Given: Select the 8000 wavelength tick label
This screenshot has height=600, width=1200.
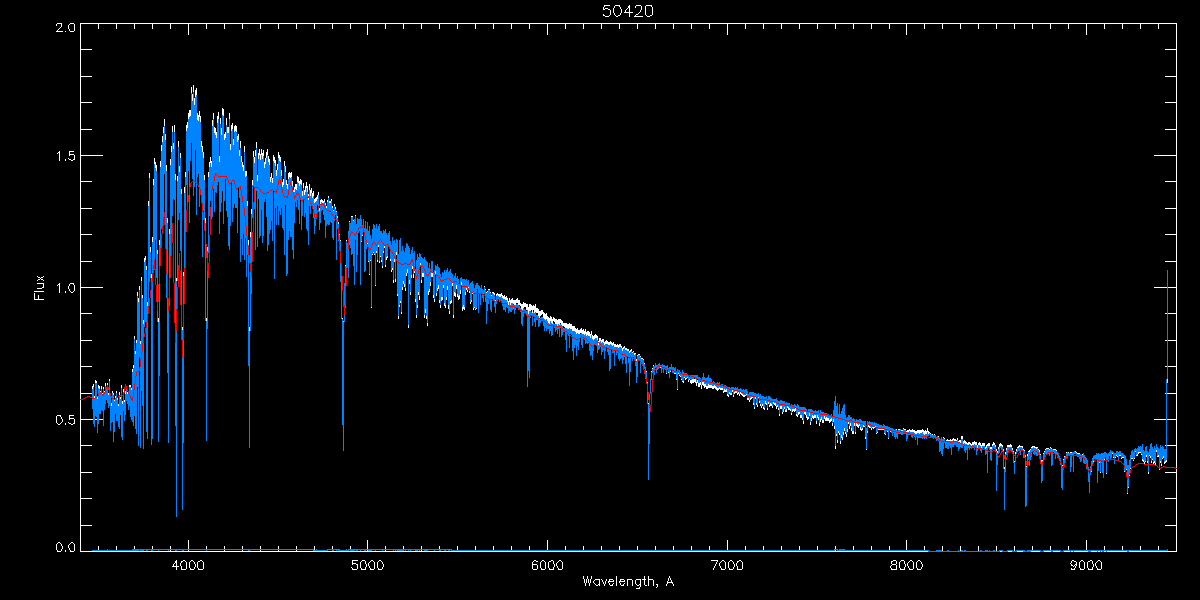Looking at the screenshot, I should coord(907,564).
